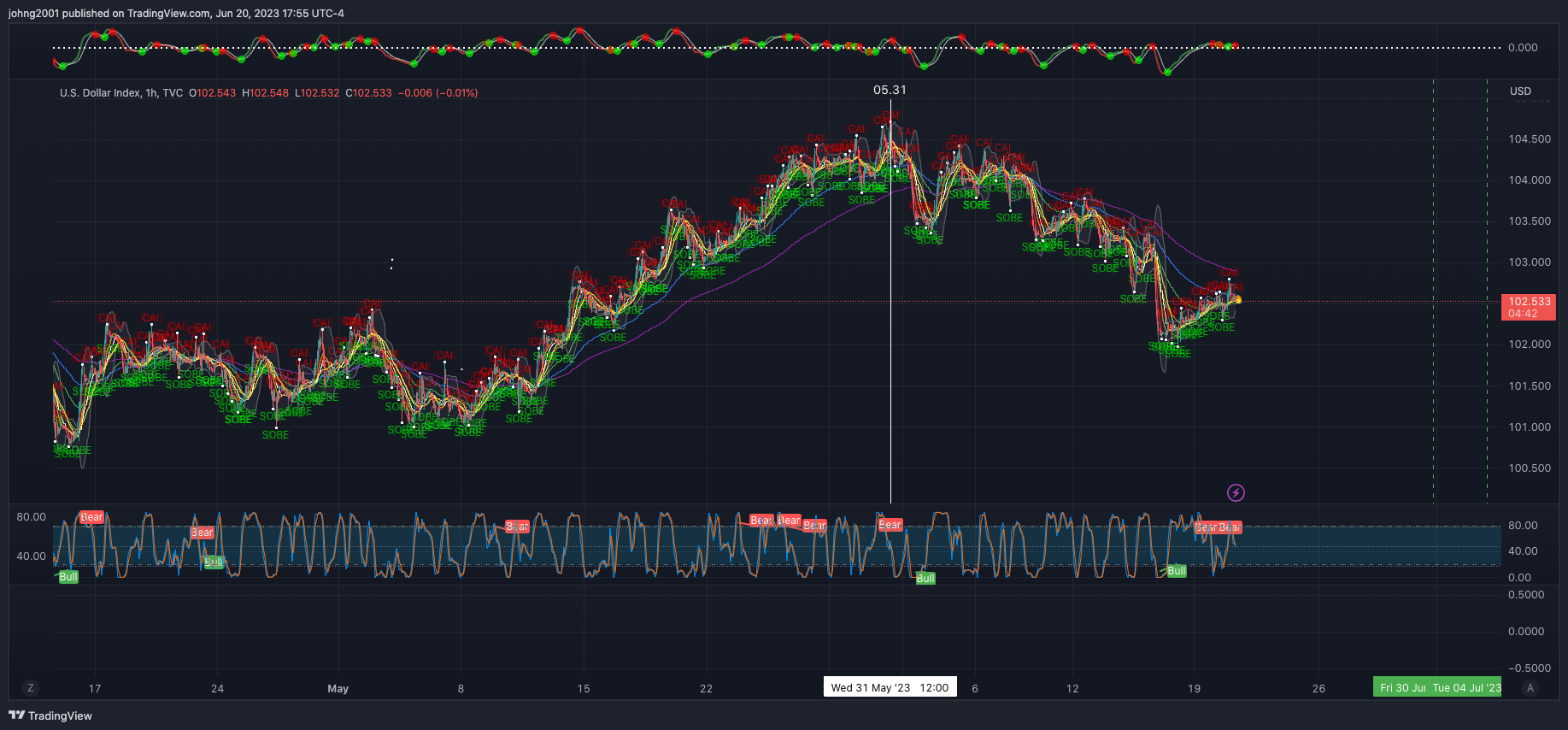Click the 12 date on the time axis

click(1072, 689)
